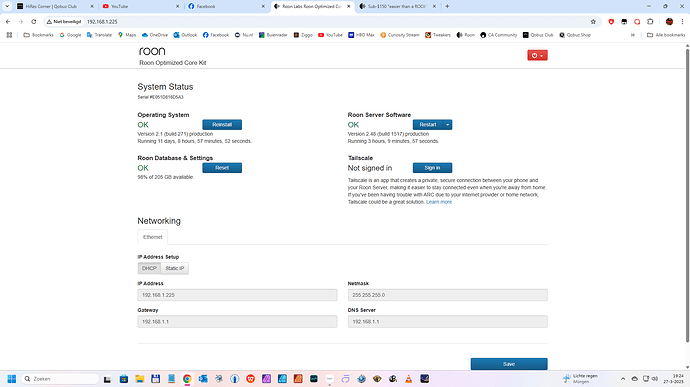
Task: Open the Roon bookmark
Action: pyautogui.click(x=466, y=35)
